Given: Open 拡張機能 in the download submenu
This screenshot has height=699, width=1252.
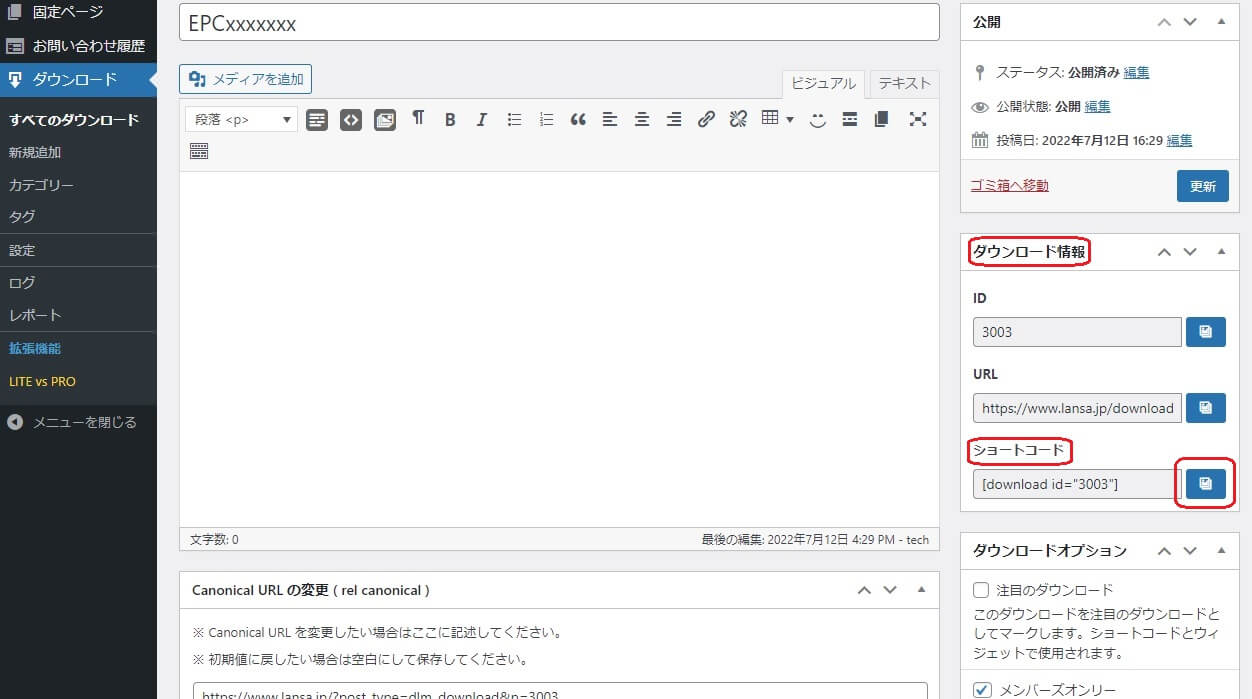Looking at the screenshot, I should 35,348.
